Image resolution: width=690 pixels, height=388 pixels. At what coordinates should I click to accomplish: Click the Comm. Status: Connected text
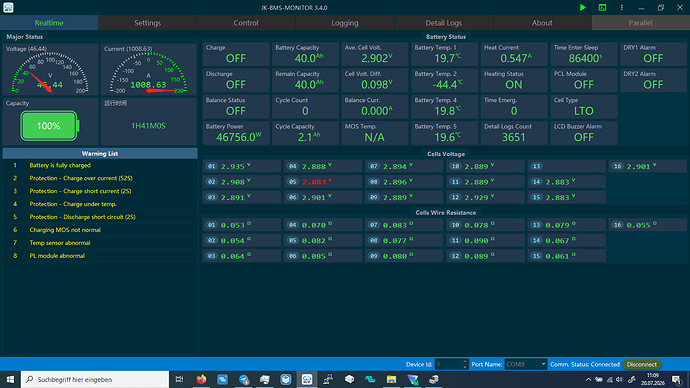click(585, 364)
